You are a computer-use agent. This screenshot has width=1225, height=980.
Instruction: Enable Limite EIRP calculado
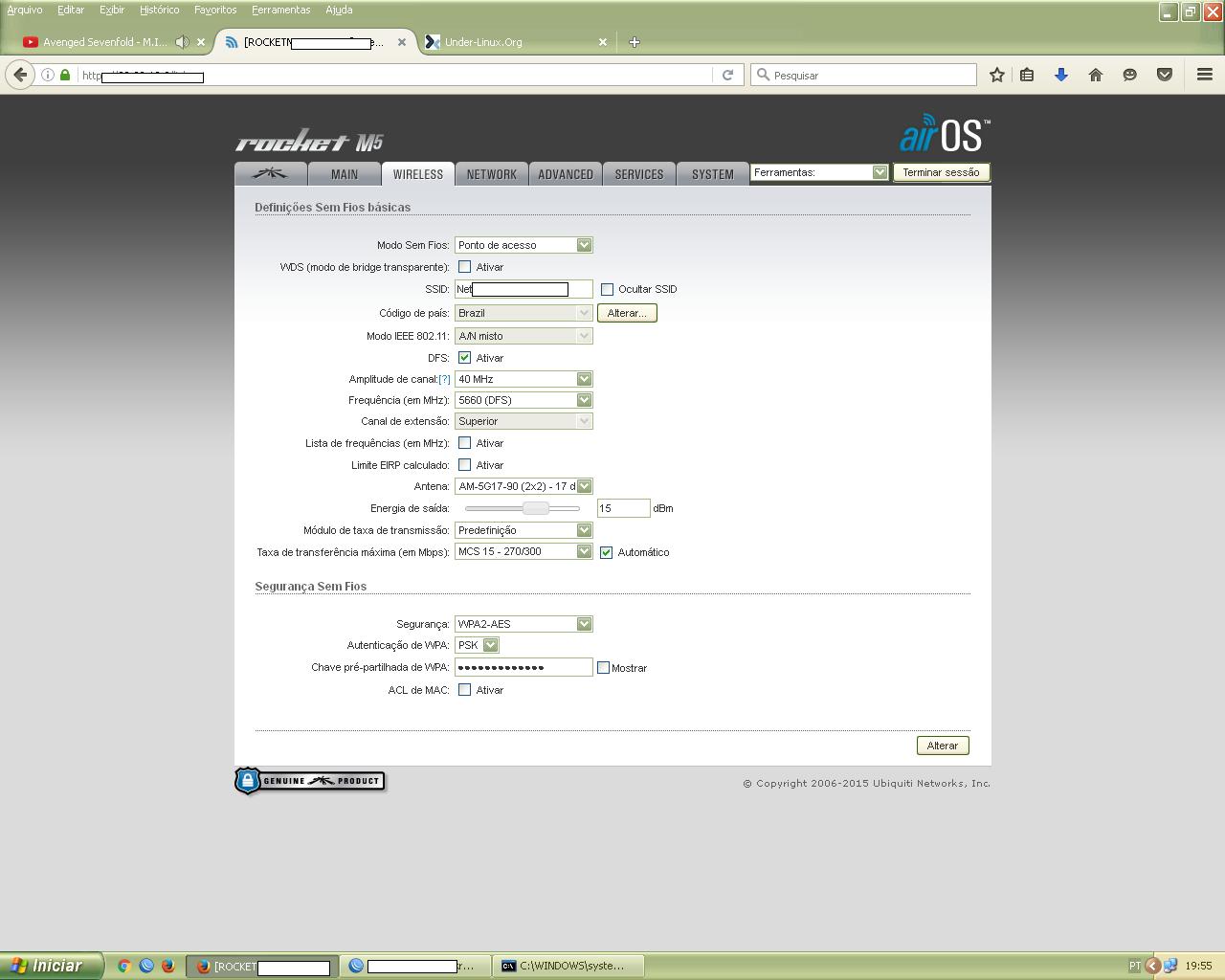point(465,465)
